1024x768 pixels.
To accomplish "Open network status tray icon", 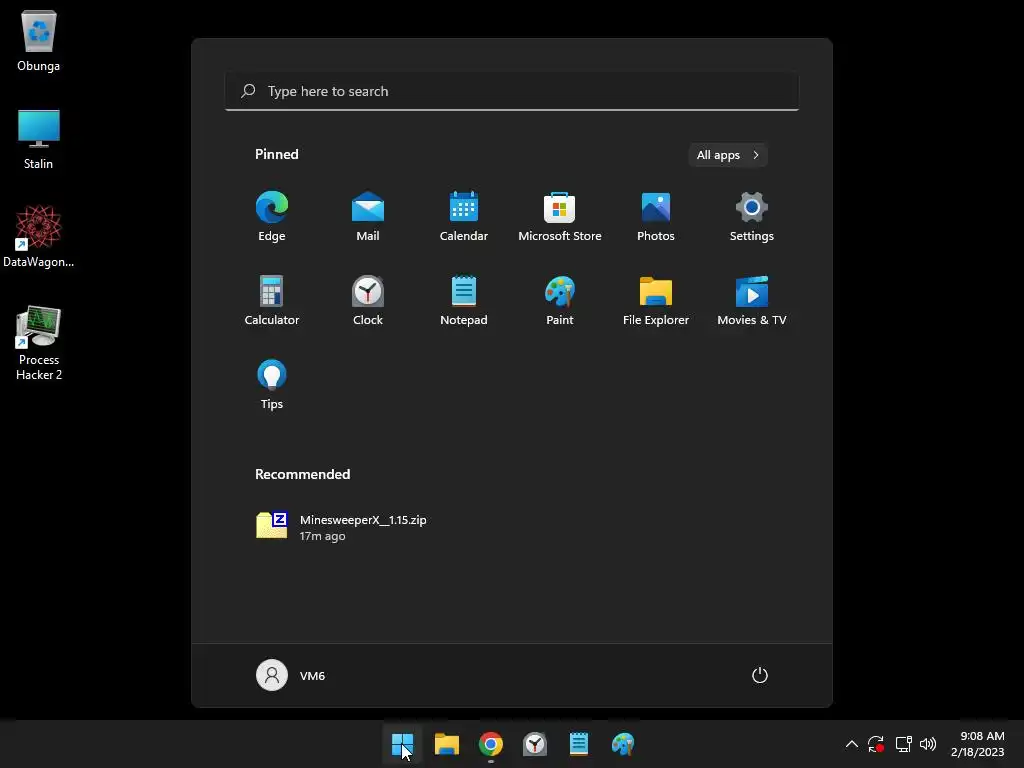I will [903, 744].
